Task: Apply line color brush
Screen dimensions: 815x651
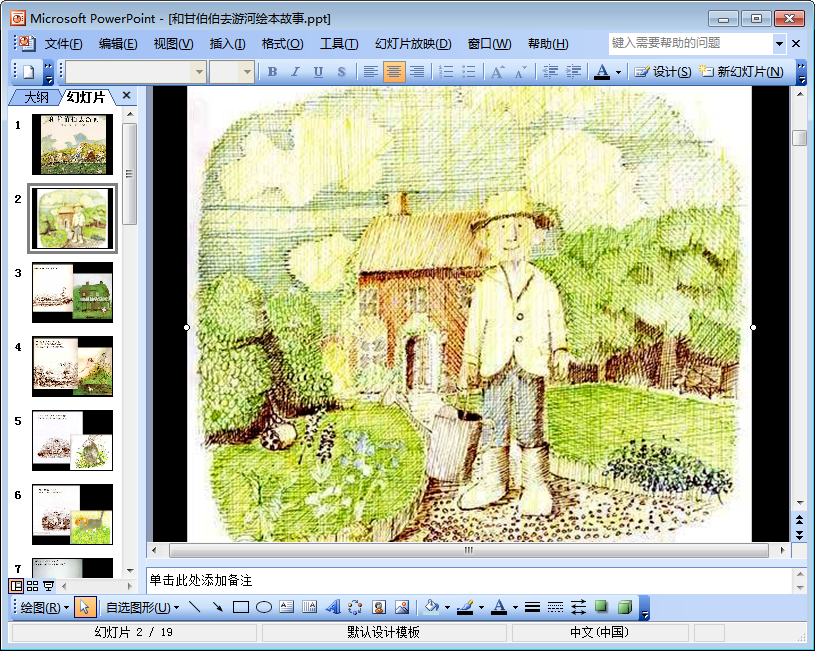Action: coord(465,607)
